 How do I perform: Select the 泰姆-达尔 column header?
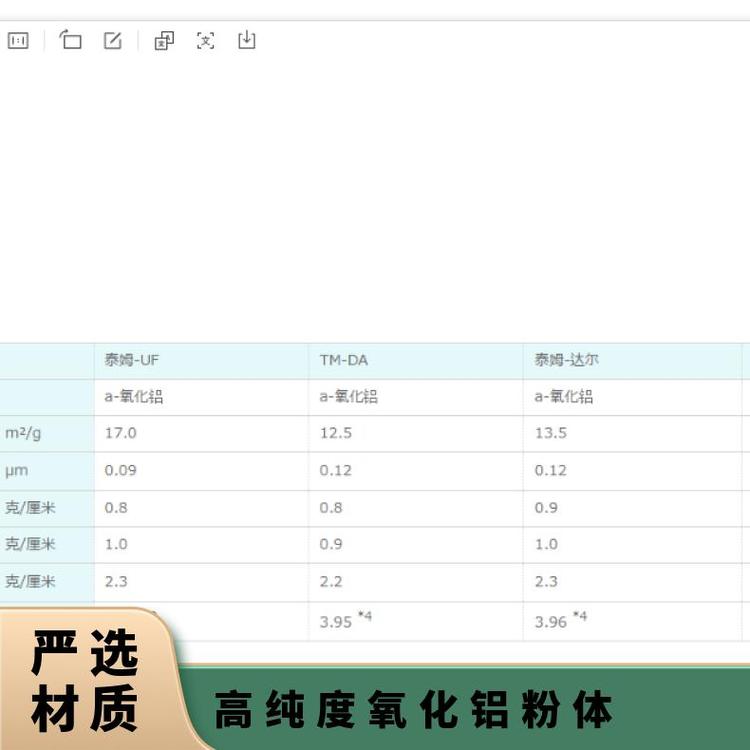pyautogui.click(x=566, y=360)
